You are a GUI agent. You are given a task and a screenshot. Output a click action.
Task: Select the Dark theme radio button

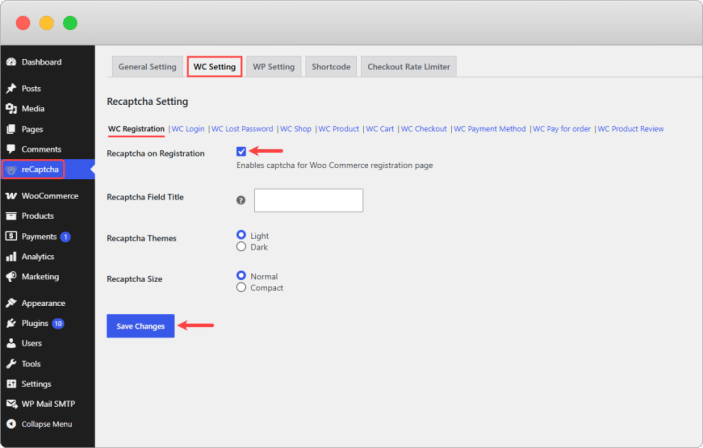tap(241, 247)
